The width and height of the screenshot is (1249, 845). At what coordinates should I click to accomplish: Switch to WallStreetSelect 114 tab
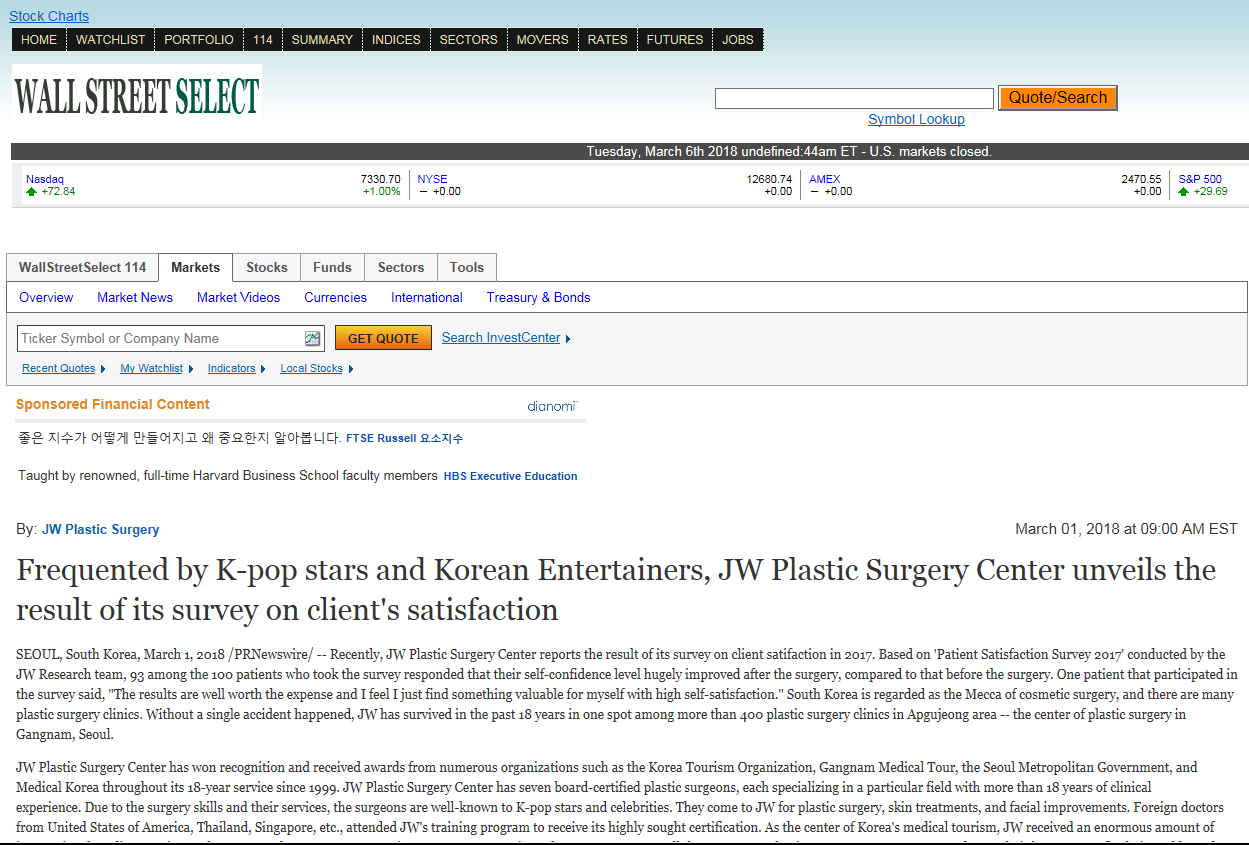(x=82, y=268)
